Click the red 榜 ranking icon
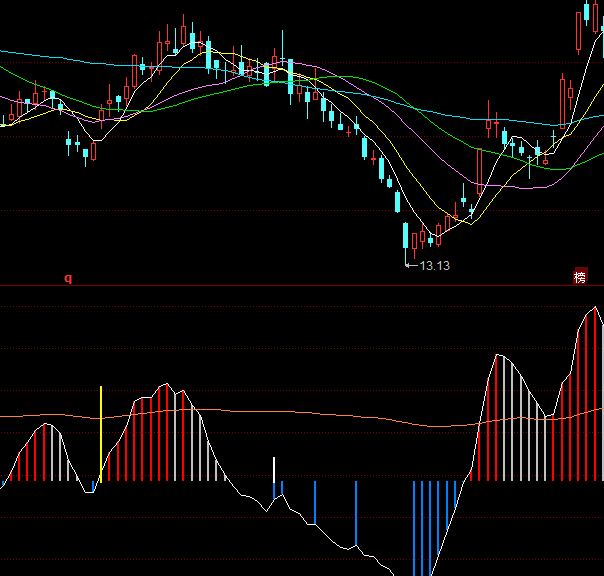 [x=580, y=277]
